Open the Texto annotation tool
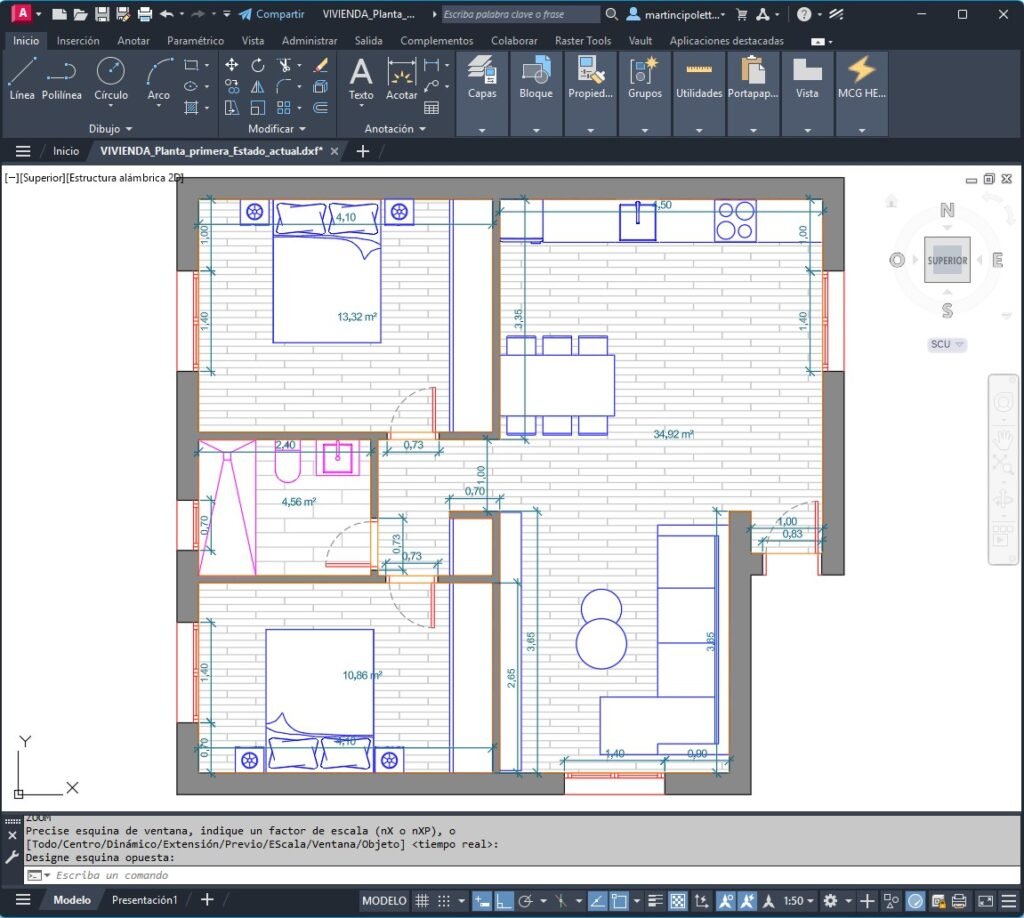 point(361,79)
